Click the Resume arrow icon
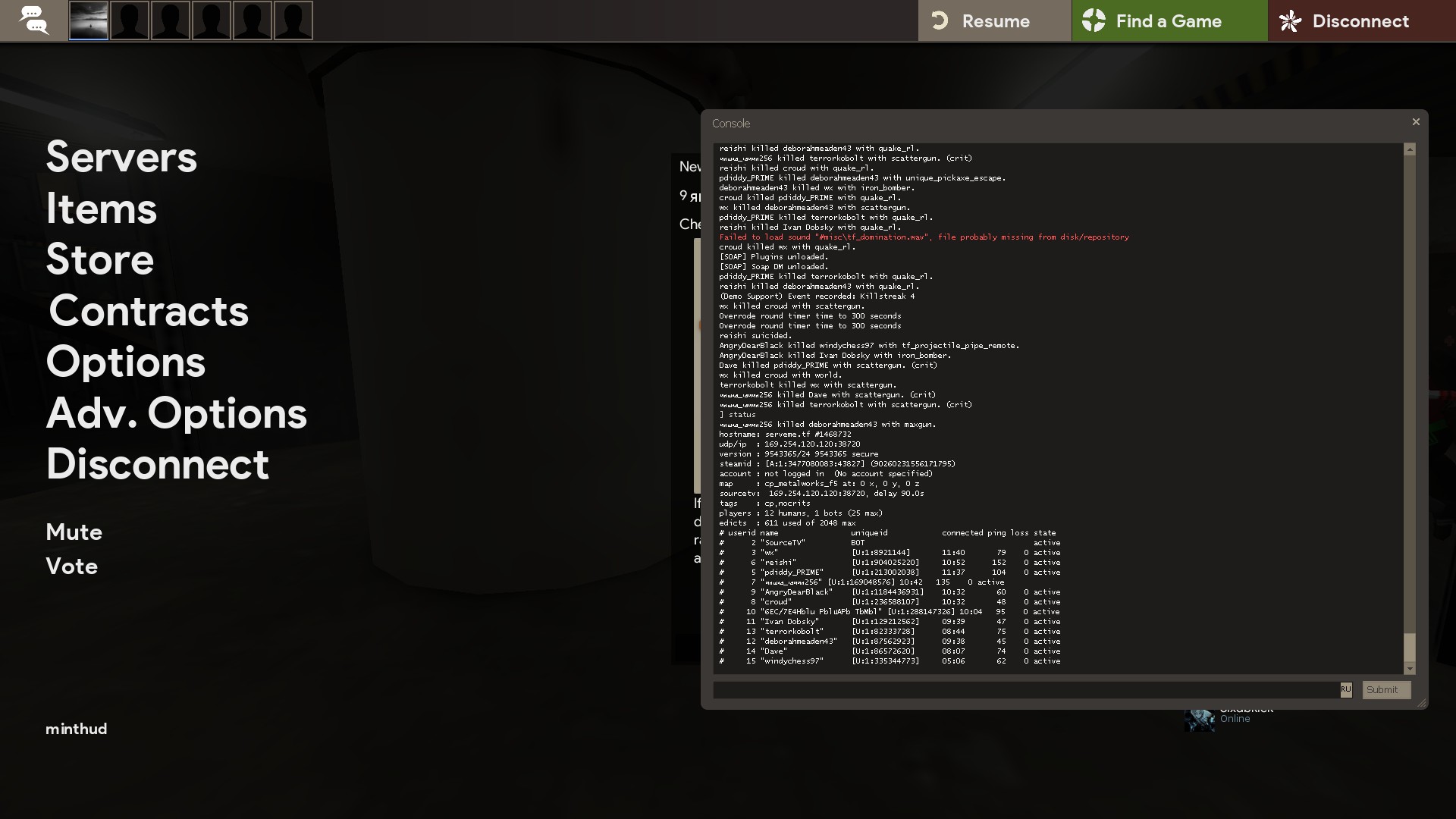 [x=940, y=20]
